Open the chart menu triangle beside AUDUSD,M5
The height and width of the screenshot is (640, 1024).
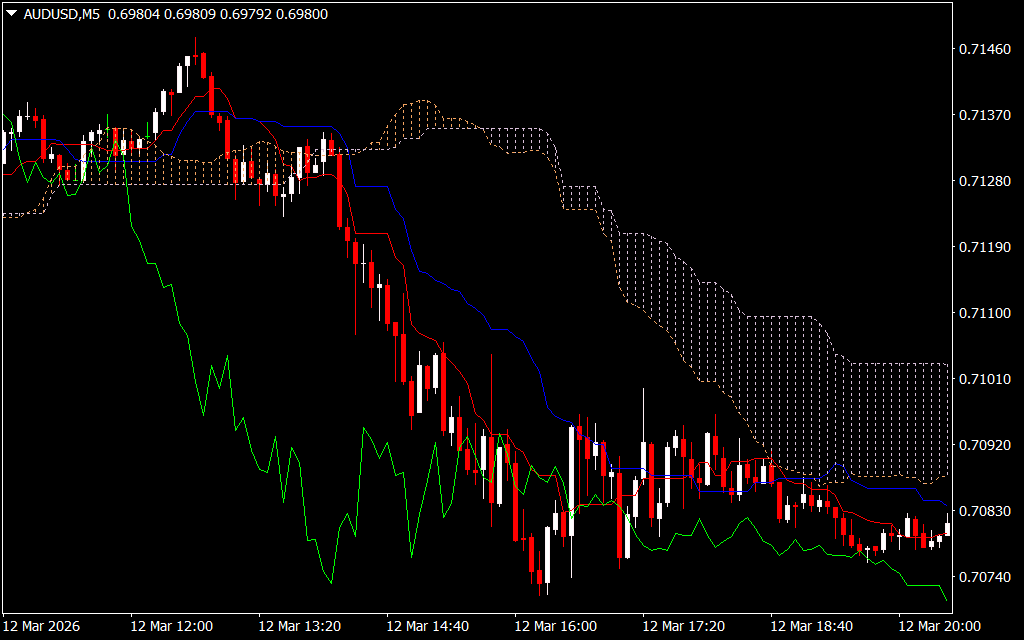pos(11,14)
